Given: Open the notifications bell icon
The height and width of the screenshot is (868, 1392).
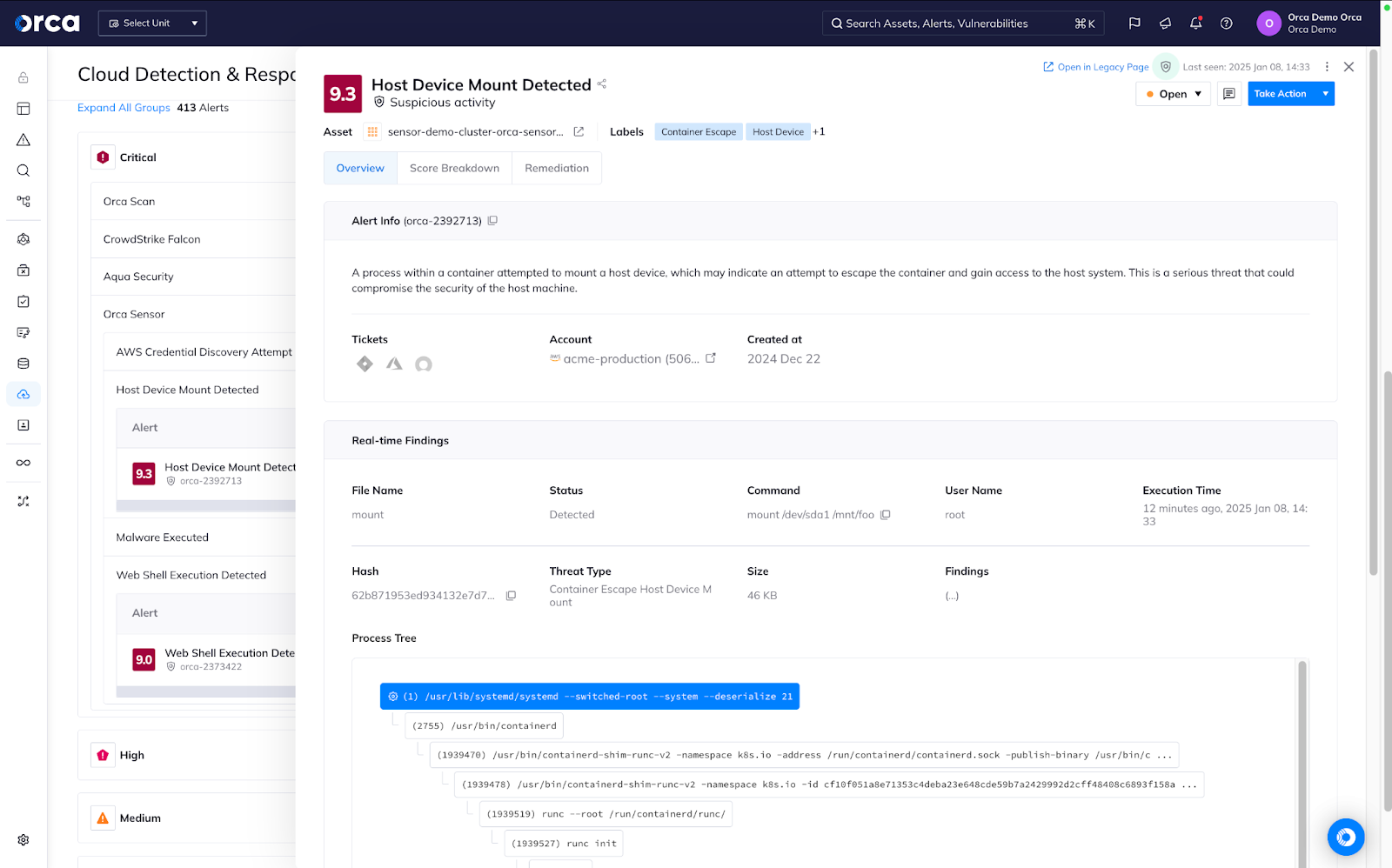Looking at the screenshot, I should tap(1195, 23).
